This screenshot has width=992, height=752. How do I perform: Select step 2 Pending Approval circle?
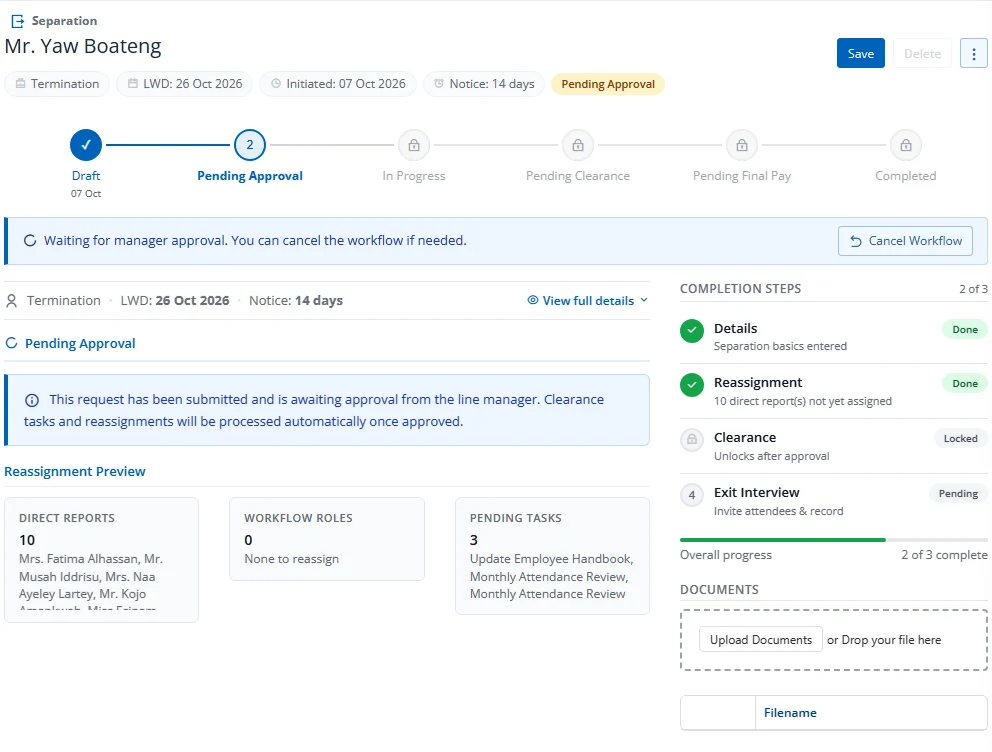[x=250, y=145]
